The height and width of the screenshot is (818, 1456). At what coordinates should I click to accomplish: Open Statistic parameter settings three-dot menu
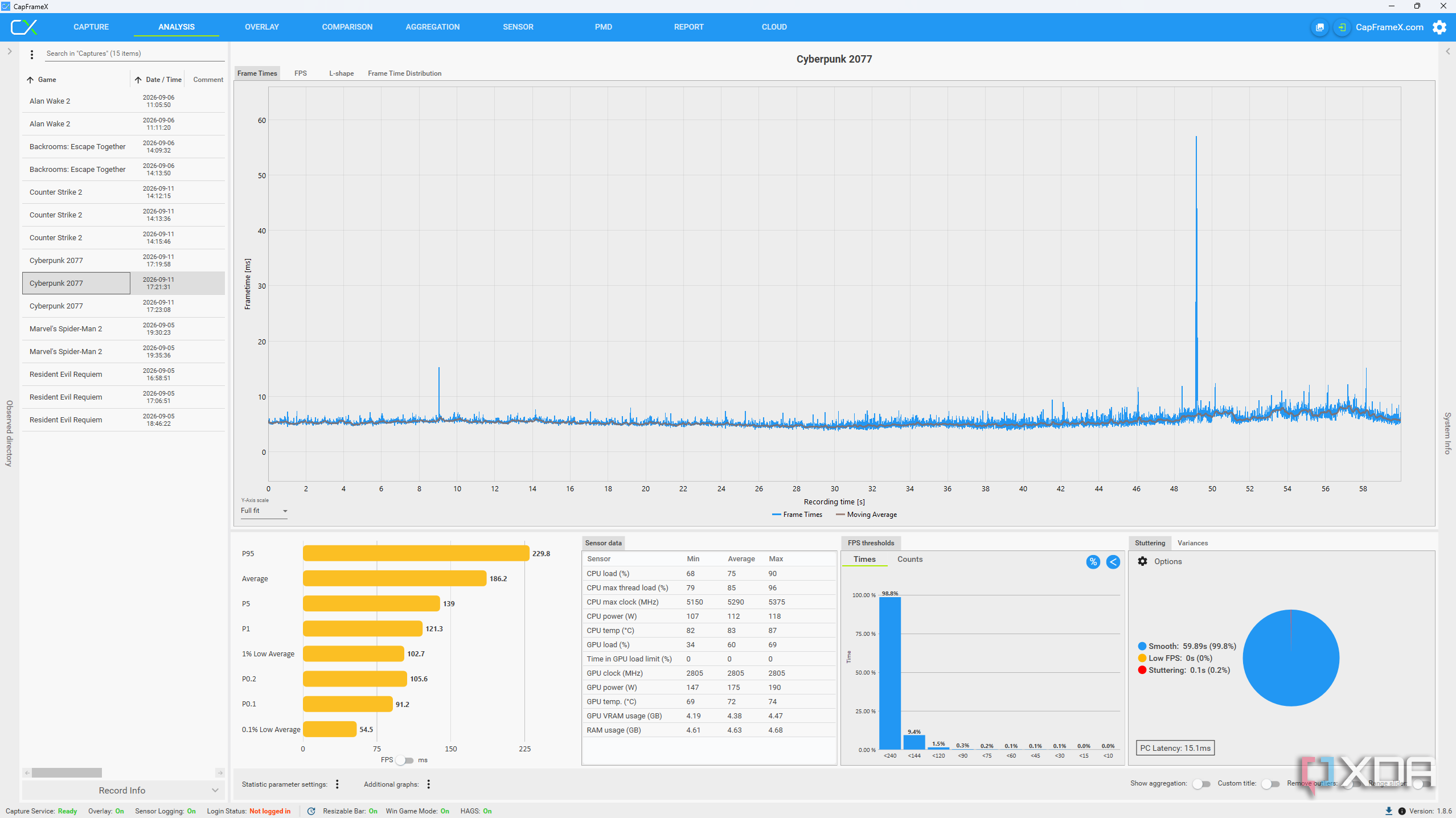pos(337,784)
